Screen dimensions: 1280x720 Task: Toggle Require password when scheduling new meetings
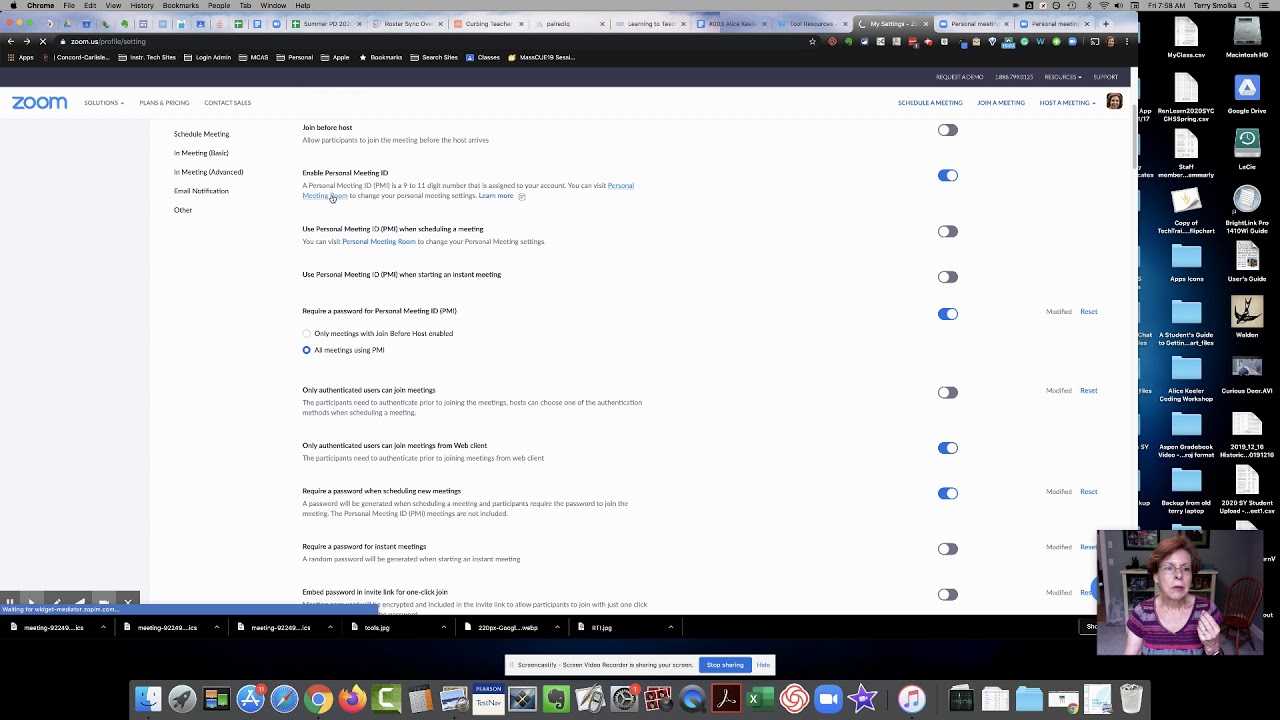947,493
